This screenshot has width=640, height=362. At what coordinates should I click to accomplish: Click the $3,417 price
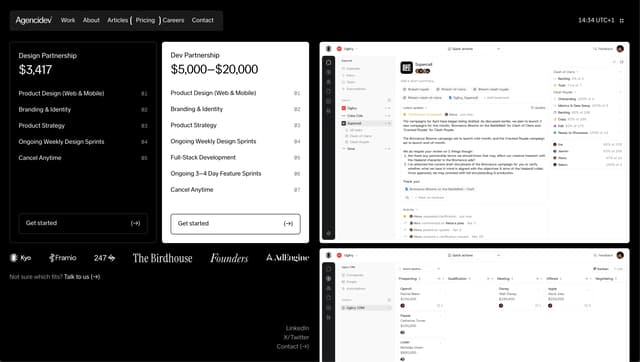tap(35, 70)
